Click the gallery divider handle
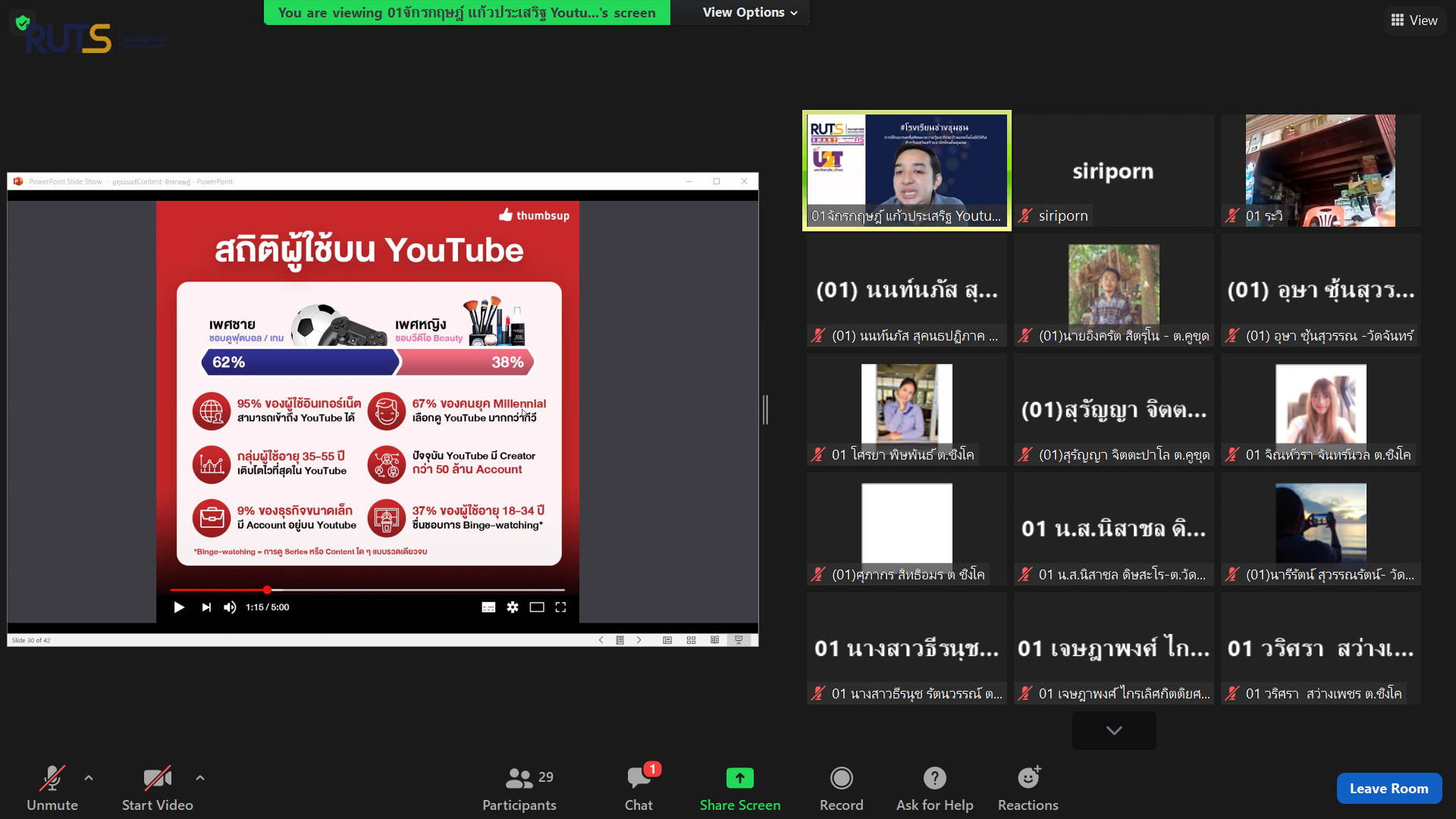 pyautogui.click(x=766, y=409)
